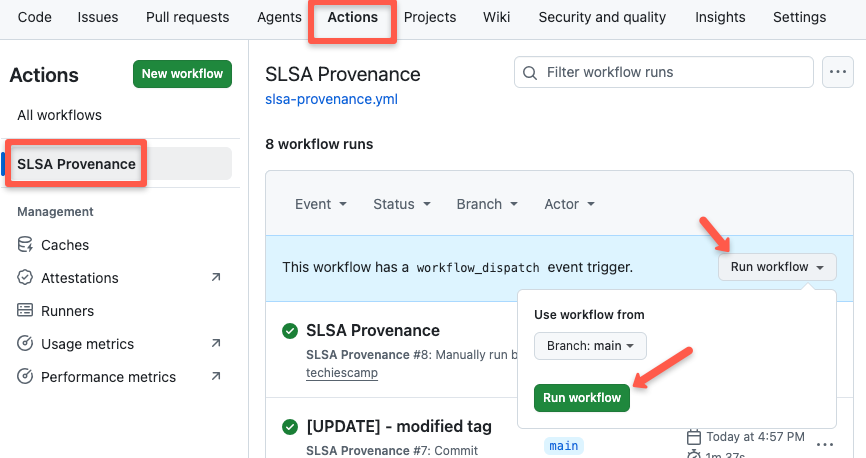Open slsa-provenance.yml file link

331,99
